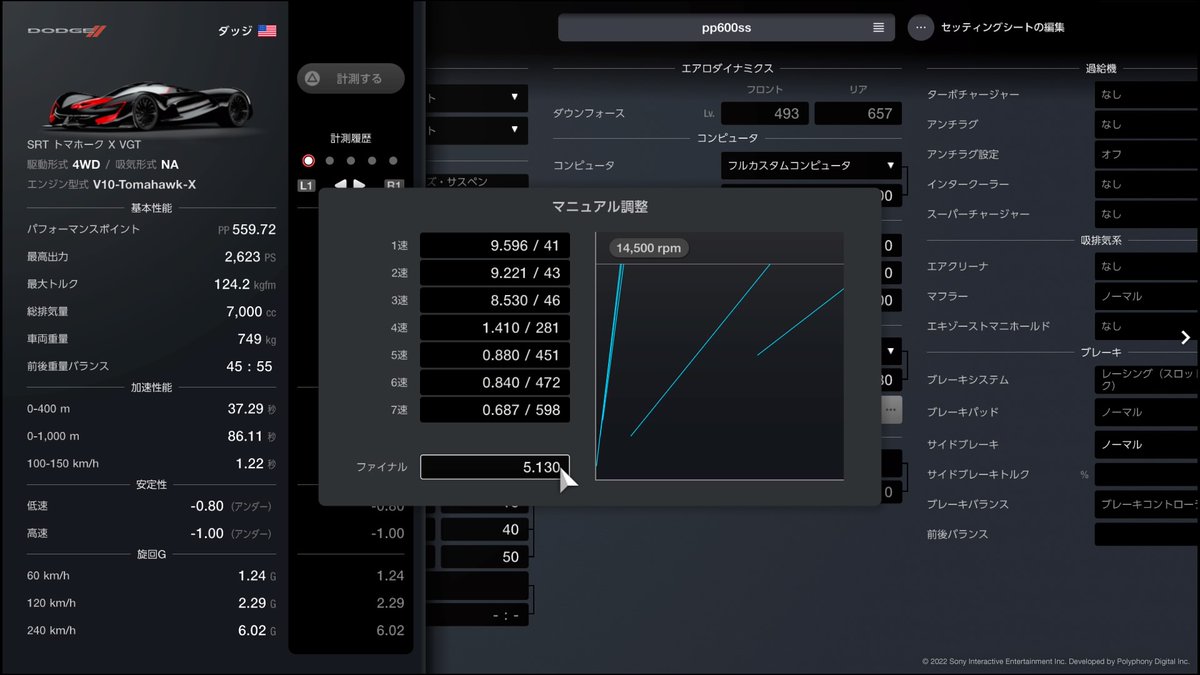The width and height of the screenshot is (1200, 675).
Task: Select the third measurement history dot
Action: tap(351, 160)
